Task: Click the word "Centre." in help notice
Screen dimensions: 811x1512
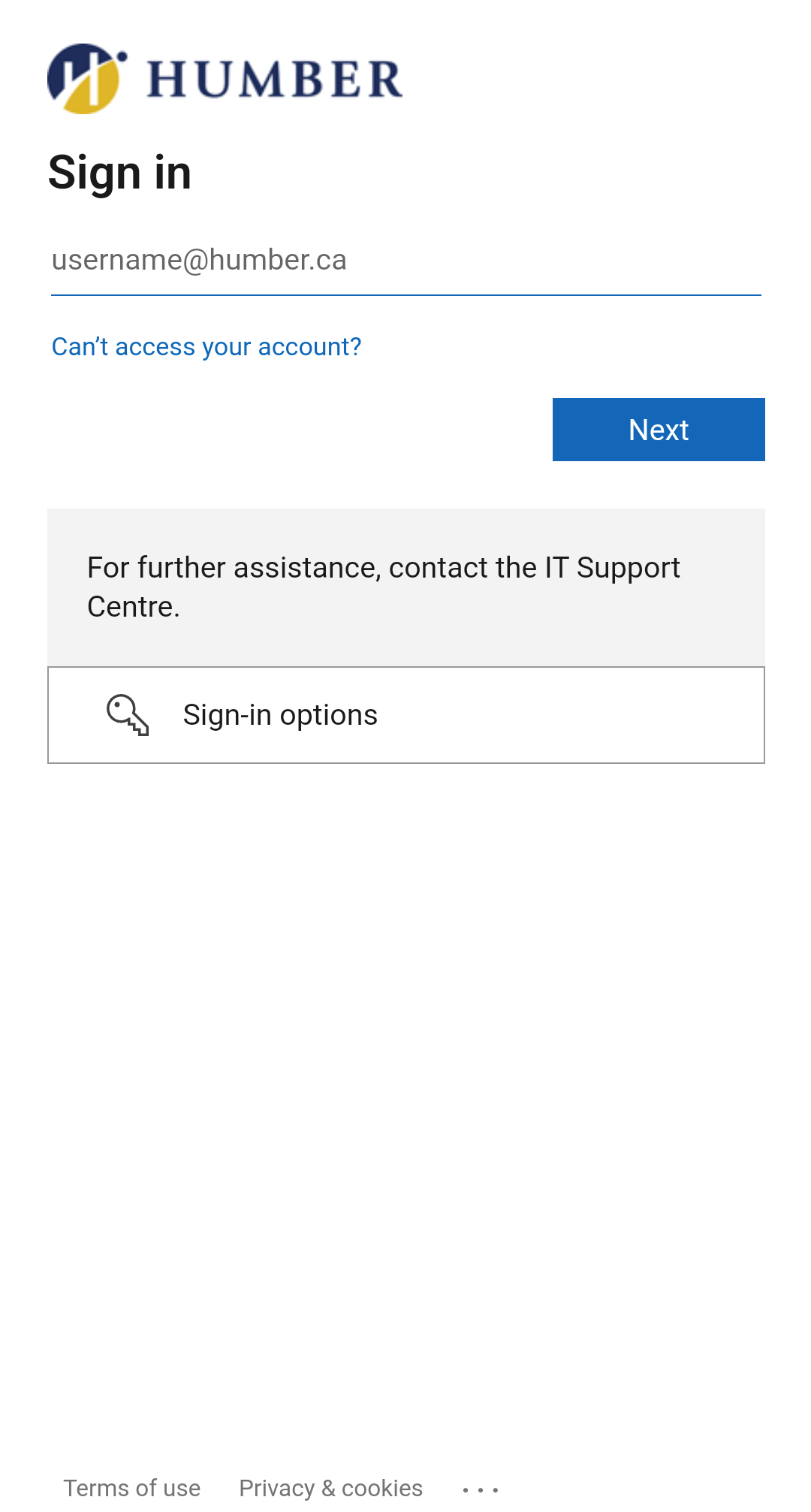Action: [134, 607]
